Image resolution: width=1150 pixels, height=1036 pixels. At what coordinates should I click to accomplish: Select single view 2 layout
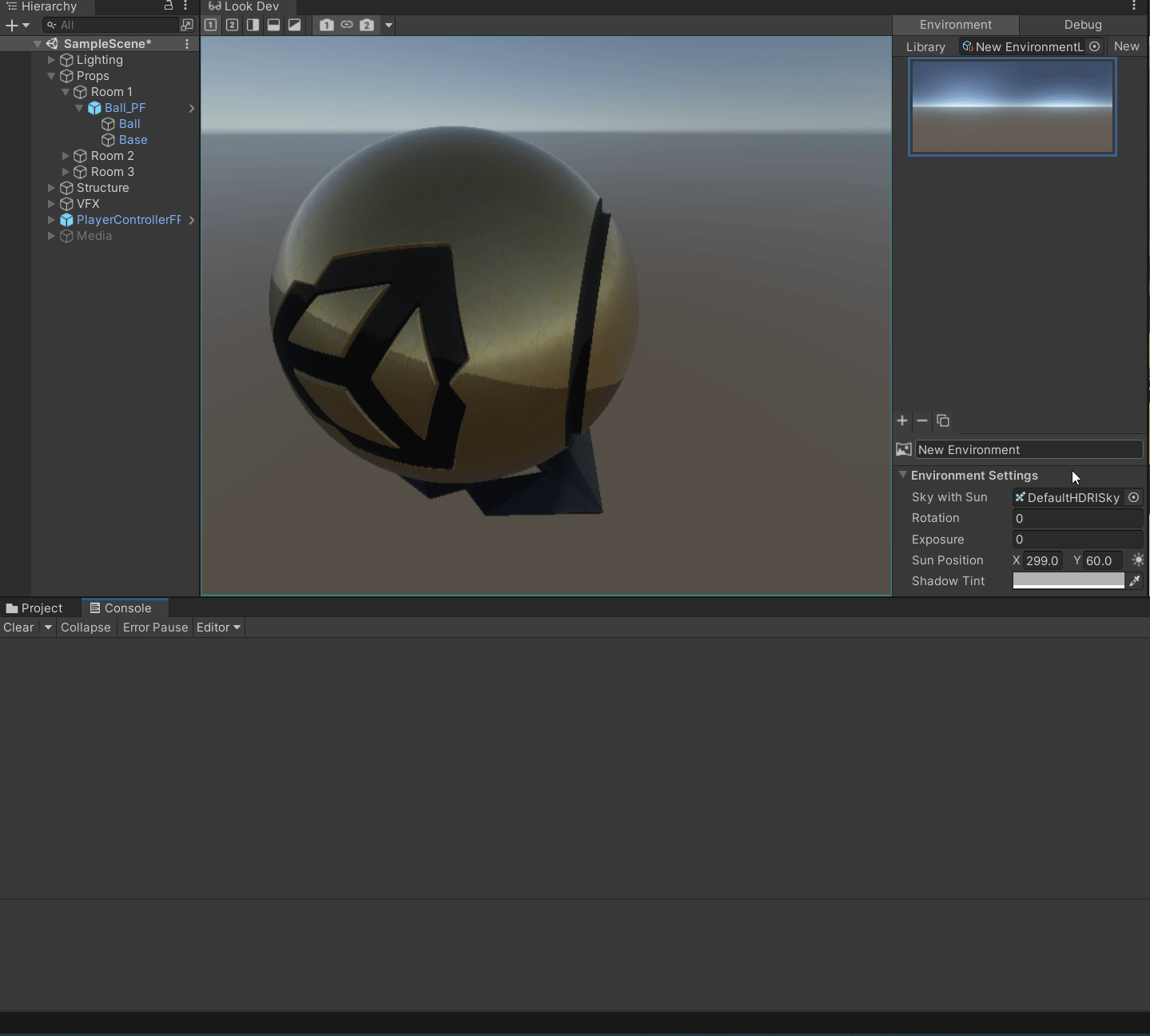232,25
